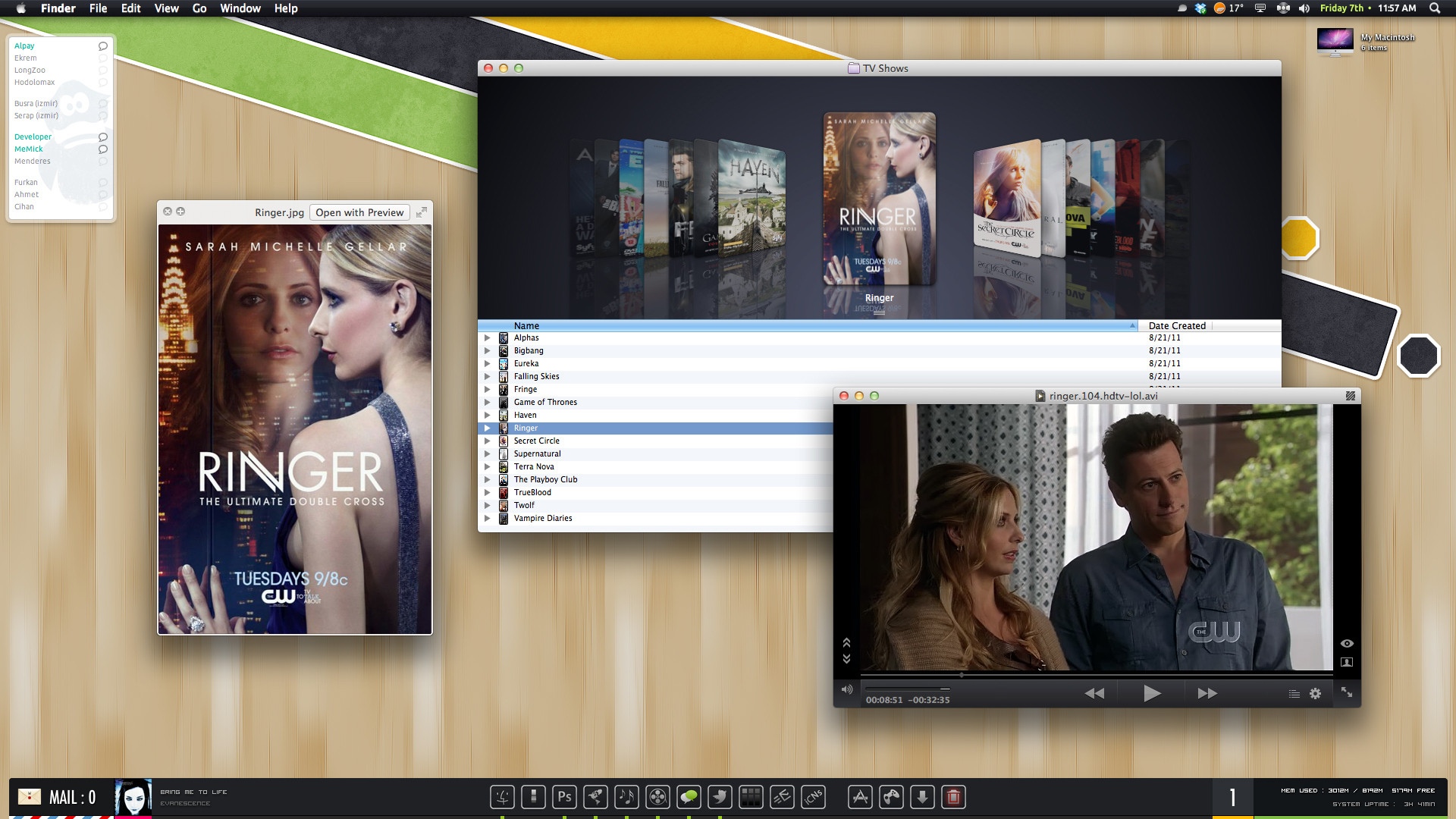The image size is (1456, 819).
Task: Open the switch-shaped dock icon
Action: [x=533, y=797]
